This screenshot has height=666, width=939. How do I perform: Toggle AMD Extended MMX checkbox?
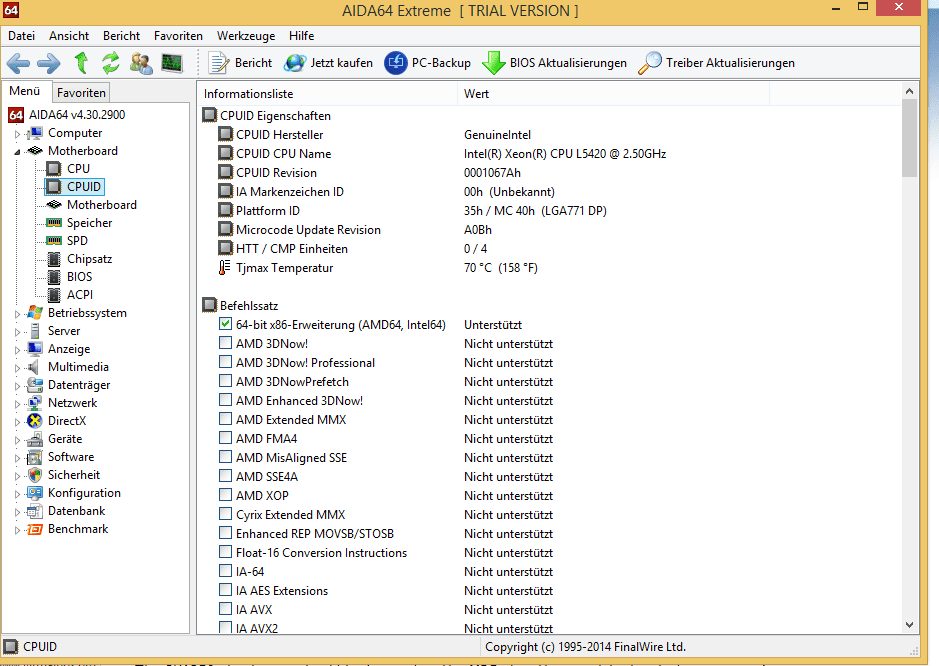click(225, 419)
